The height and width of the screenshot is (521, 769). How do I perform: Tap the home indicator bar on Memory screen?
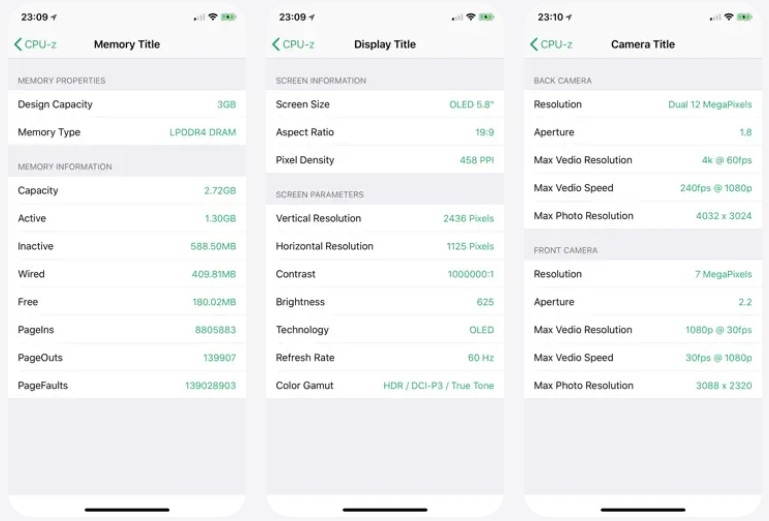coord(127,510)
